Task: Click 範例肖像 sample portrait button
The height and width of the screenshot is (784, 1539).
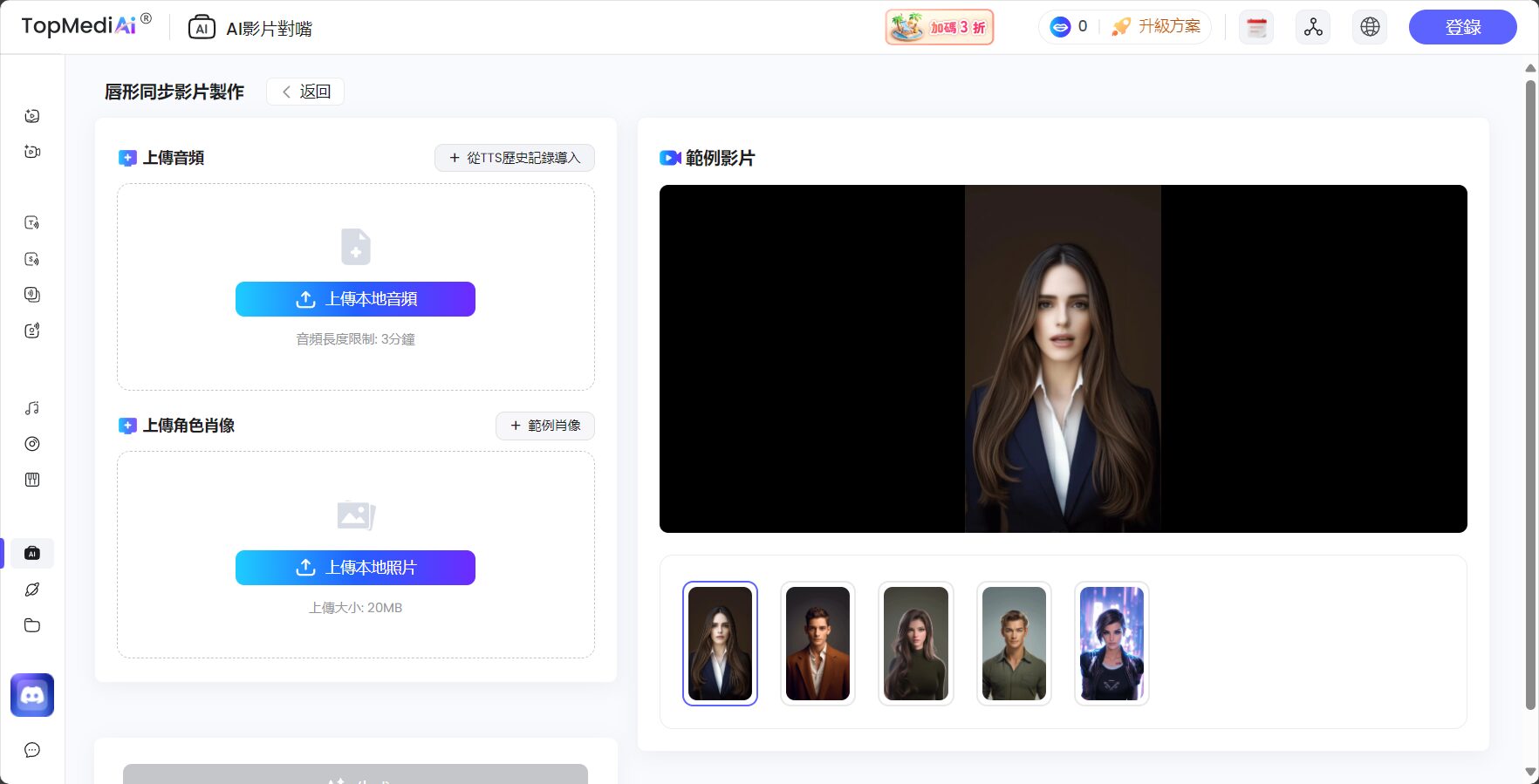Action: point(545,426)
